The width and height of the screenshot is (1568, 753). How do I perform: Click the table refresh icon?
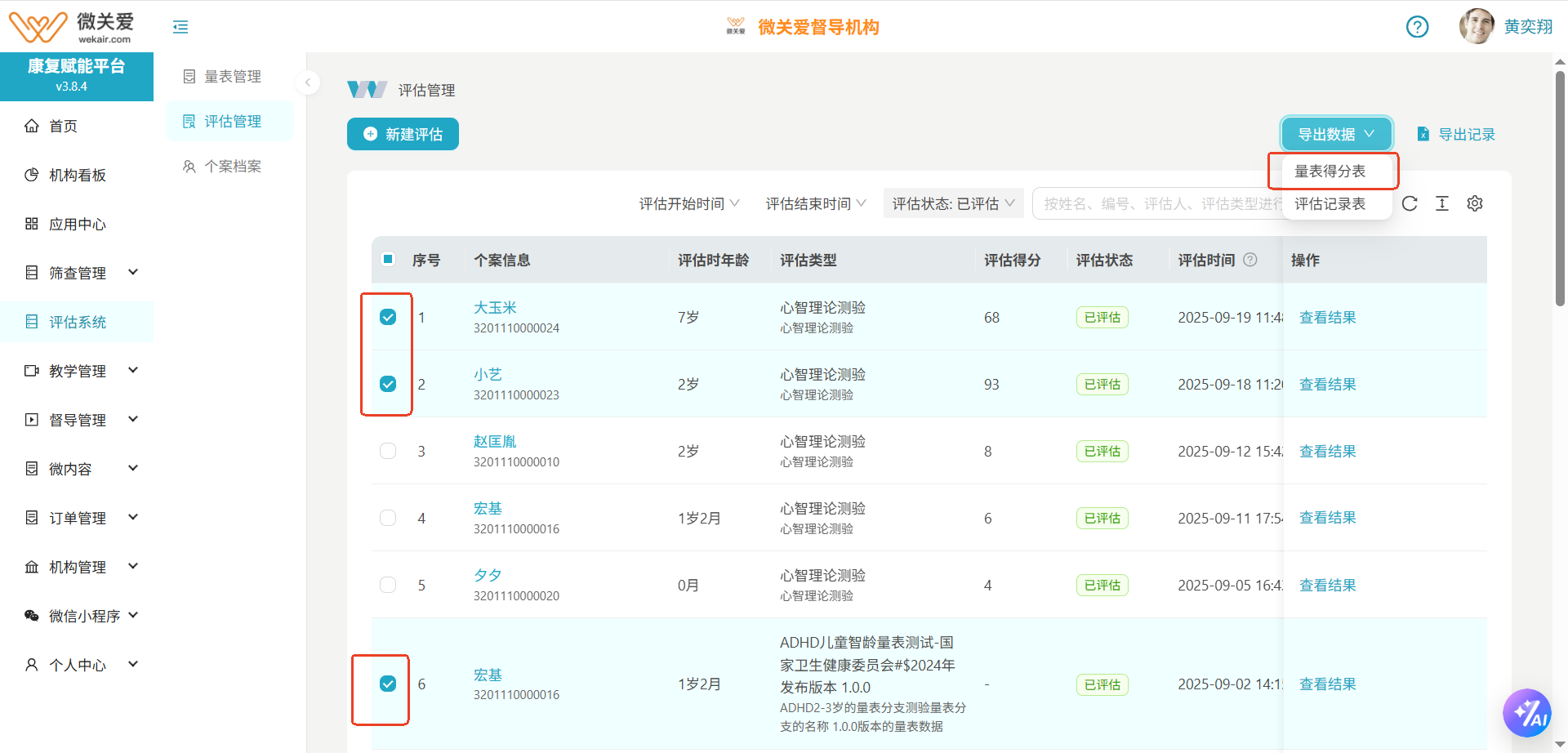click(x=1410, y=203)
